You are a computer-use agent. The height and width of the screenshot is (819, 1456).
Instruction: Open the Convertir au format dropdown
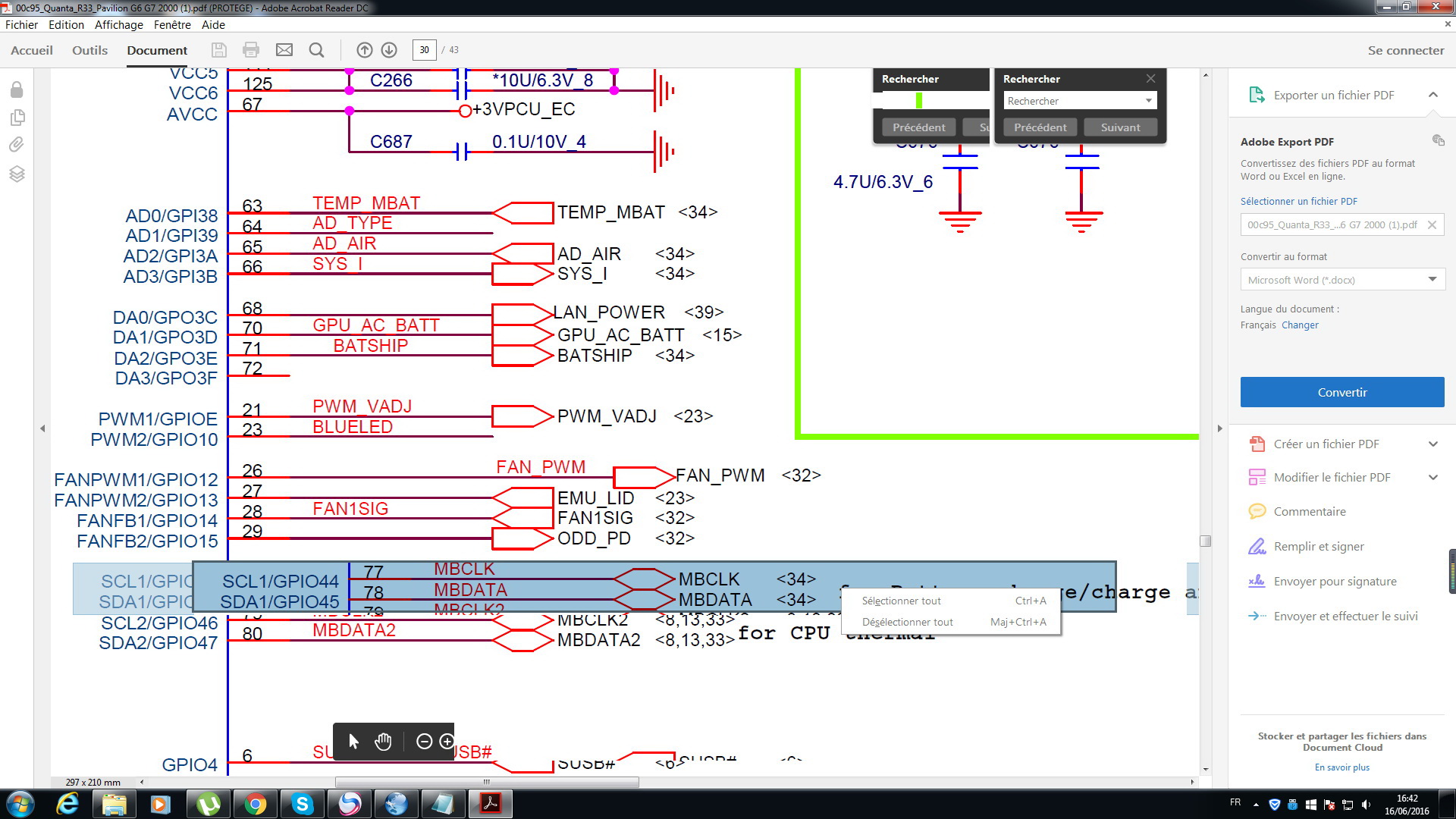(x=1342, y=280)
